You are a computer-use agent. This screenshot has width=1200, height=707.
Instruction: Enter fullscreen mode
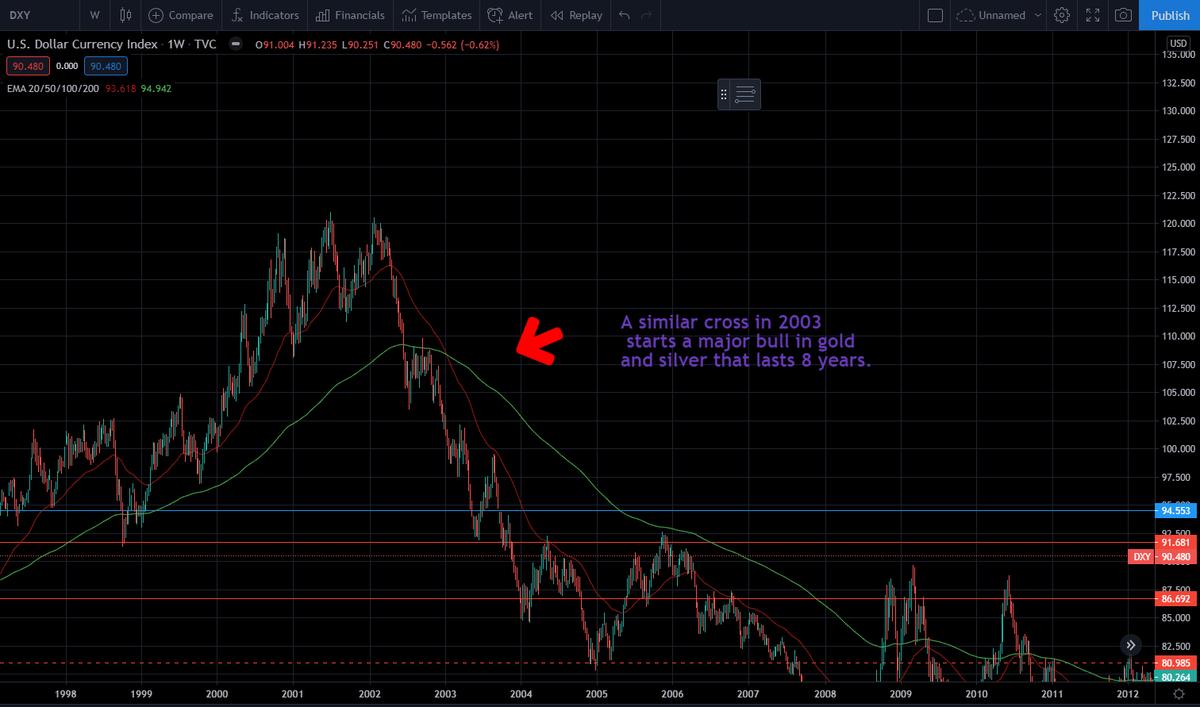pyautogui.click(x=1092, y=15)
